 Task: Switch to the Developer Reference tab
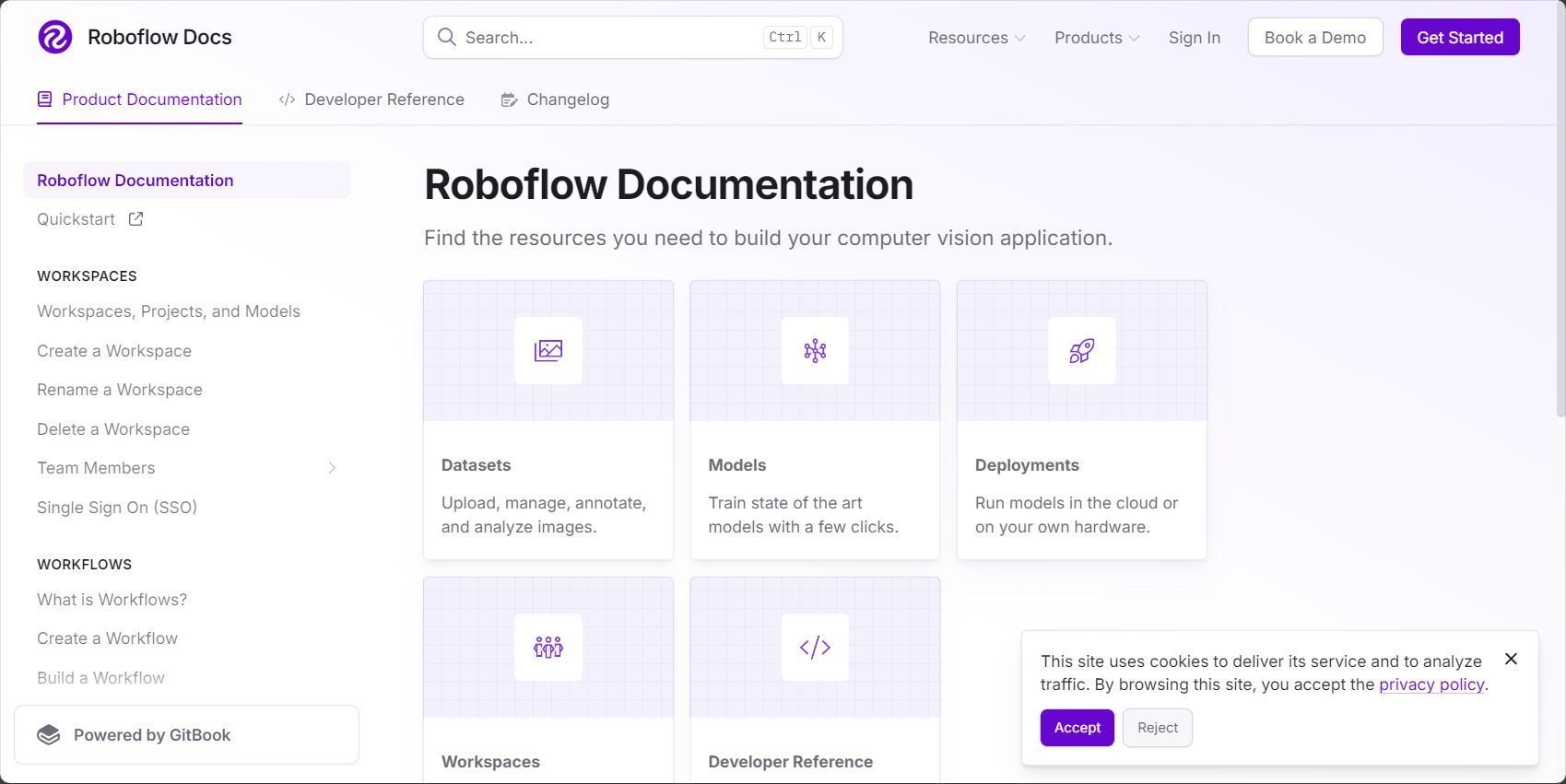[x=371, y=99]
